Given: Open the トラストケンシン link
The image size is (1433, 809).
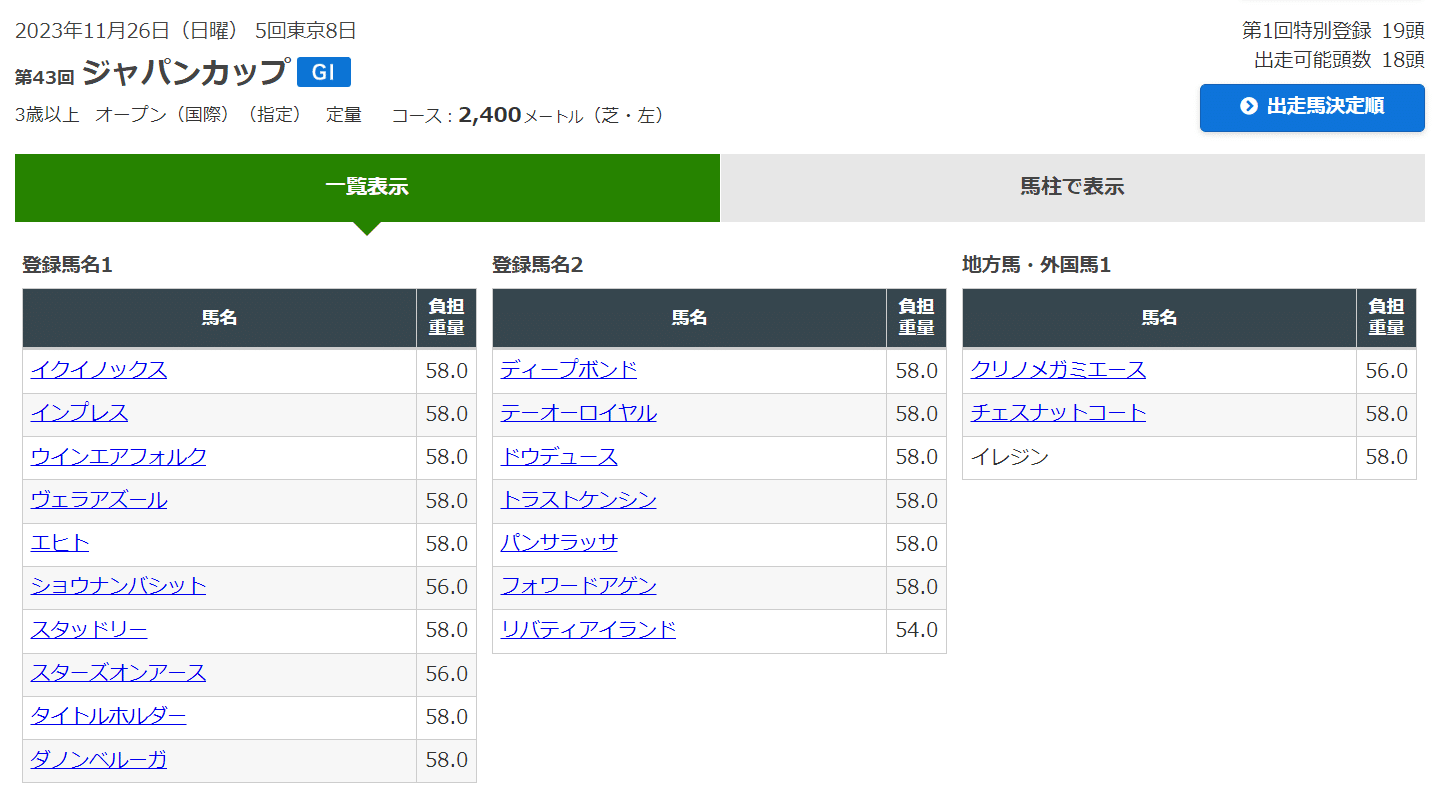Looking at the screenshot, I should point(579,500).
